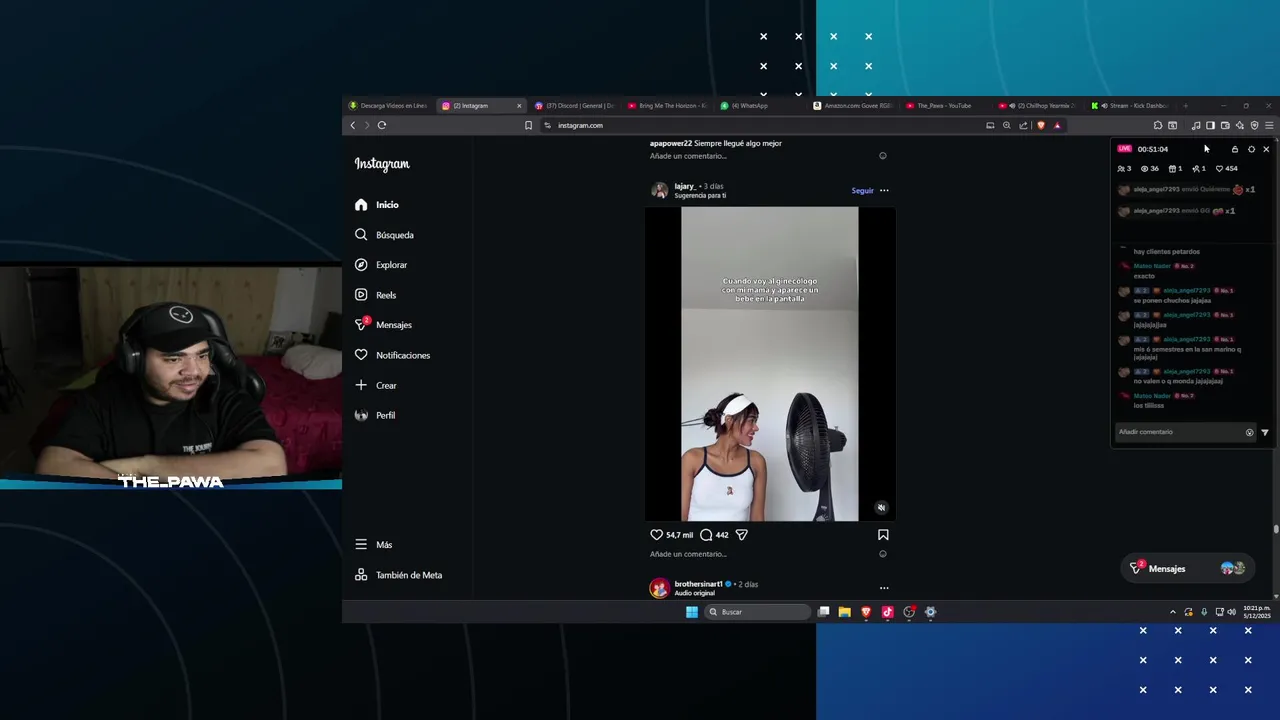The image size is (1280, 720).
Task: Open lajary_ post options menu
Action: point(884,191)
